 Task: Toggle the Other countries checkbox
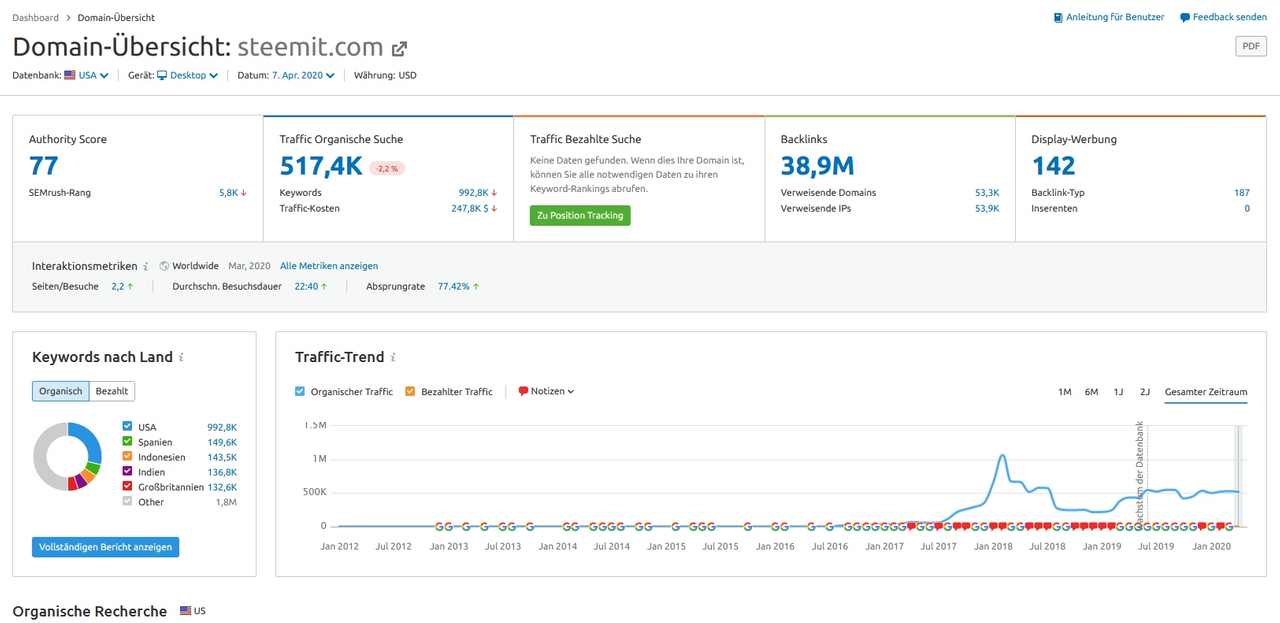point(127,502)
